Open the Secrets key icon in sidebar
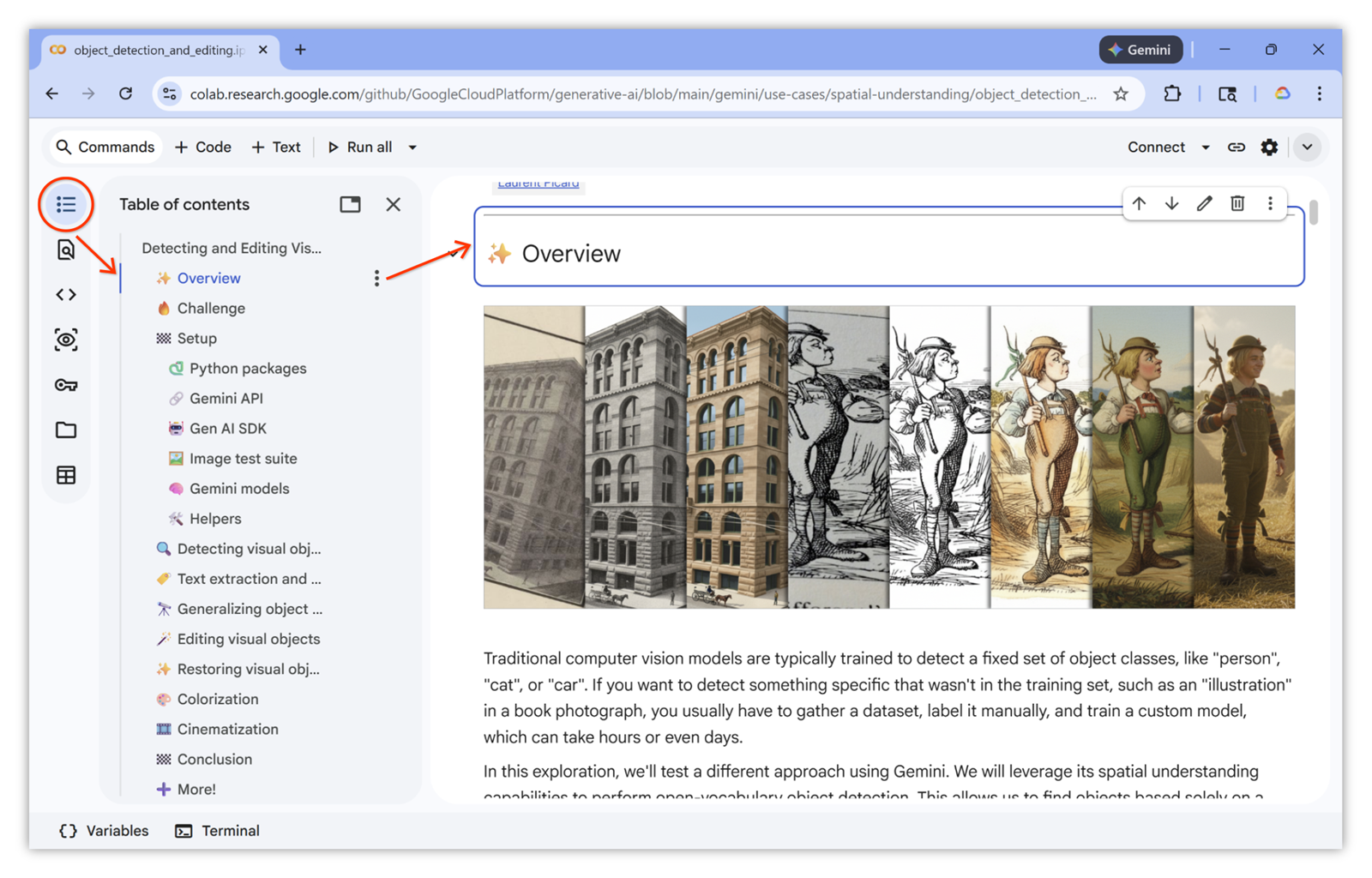This screenshot has width=1372, height=878. pyautogui.click(x=66, y=385)
